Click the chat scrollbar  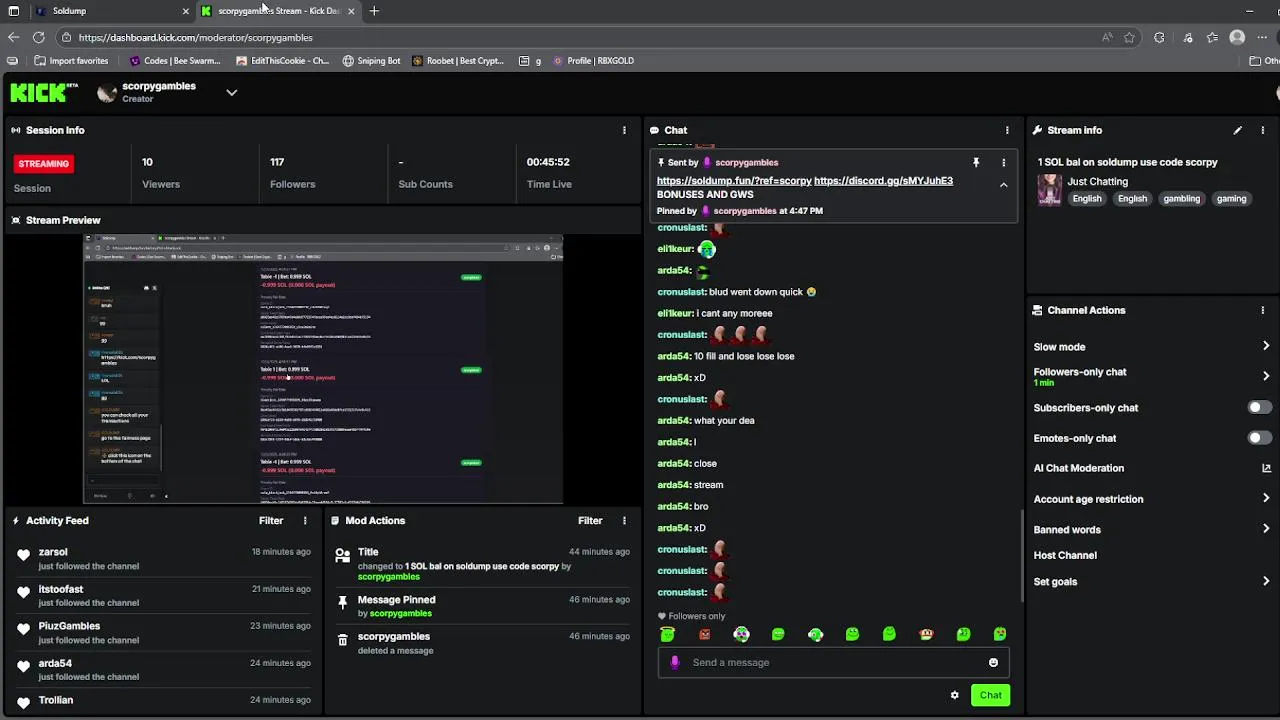(x=1021, y=555)
